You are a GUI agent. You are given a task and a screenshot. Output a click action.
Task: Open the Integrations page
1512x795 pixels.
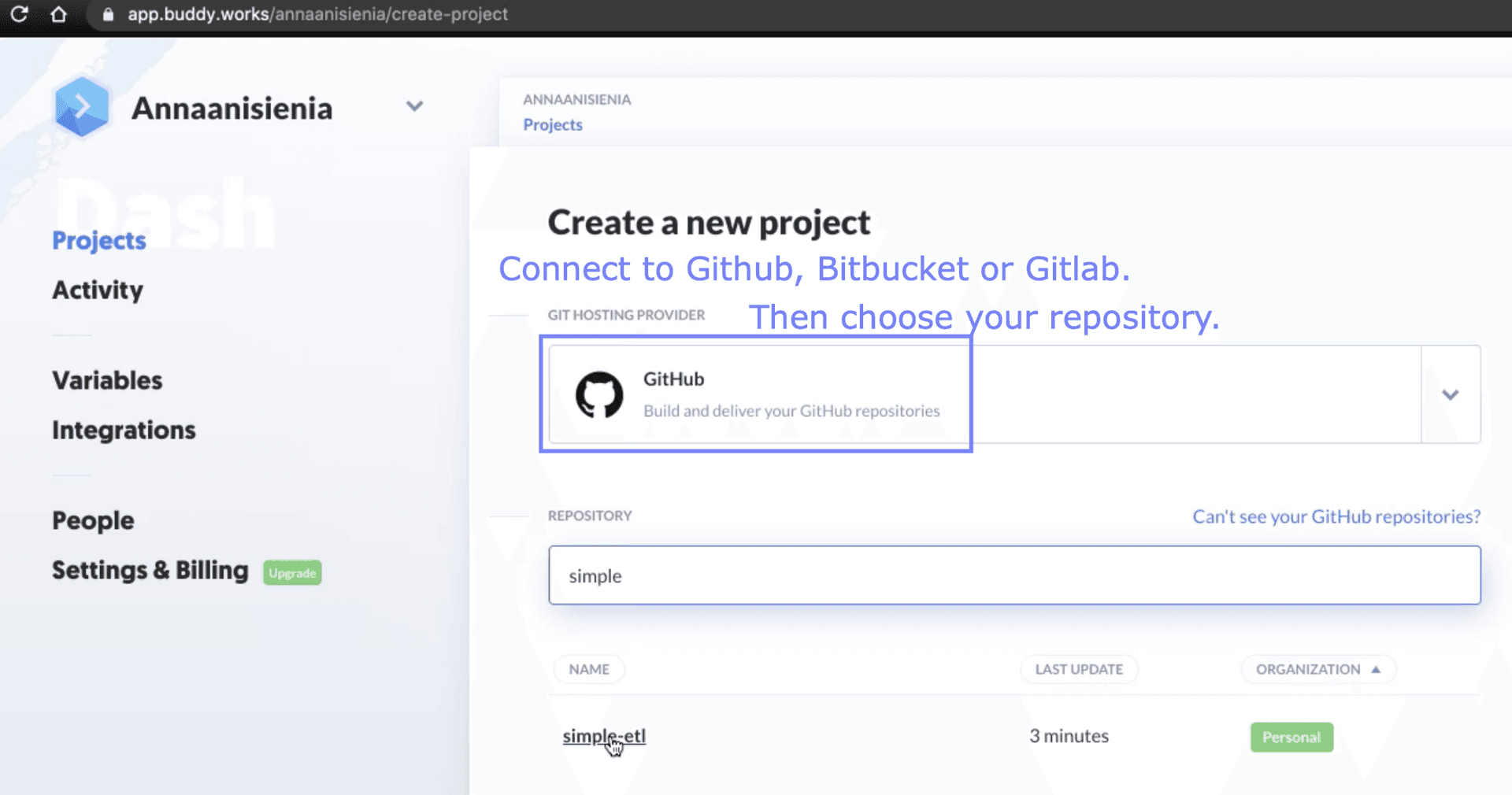pyautogui.click(x=124, y=430)
